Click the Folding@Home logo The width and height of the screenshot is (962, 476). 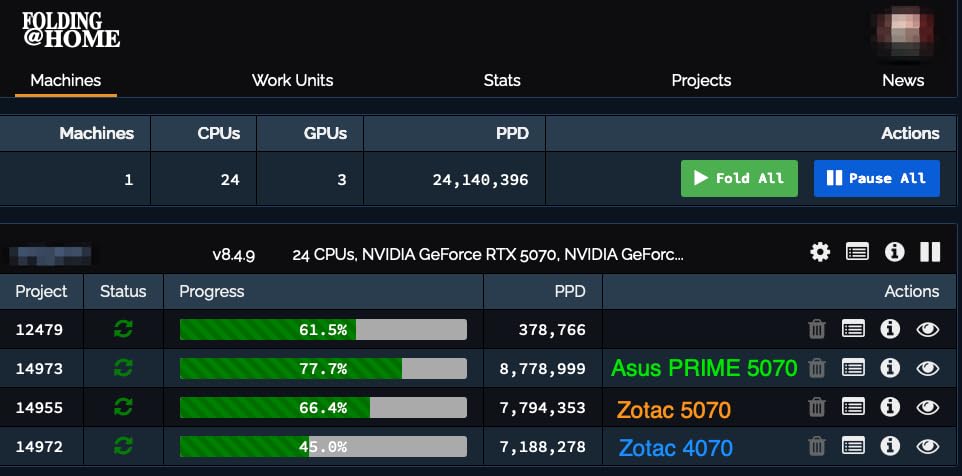[70, 30]
